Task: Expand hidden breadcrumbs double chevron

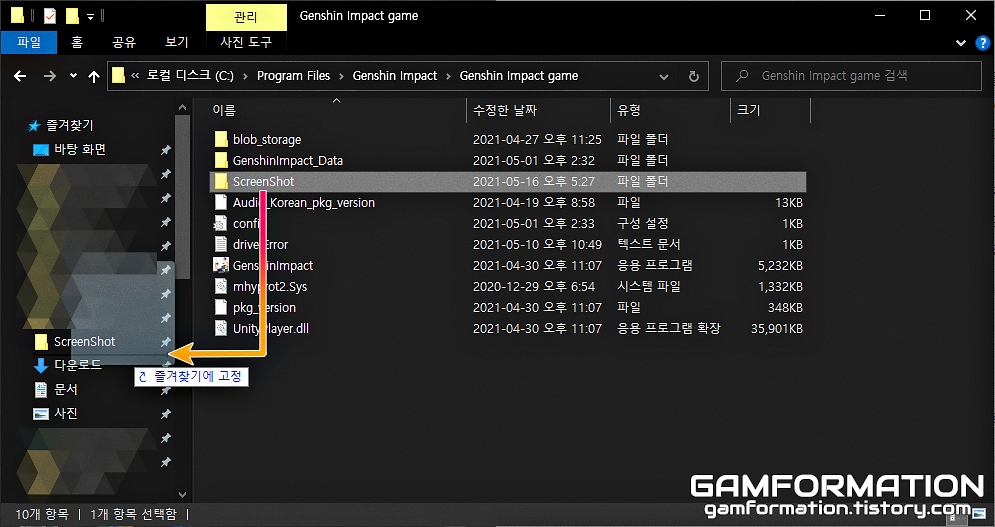Action: [x=135, y=76]
